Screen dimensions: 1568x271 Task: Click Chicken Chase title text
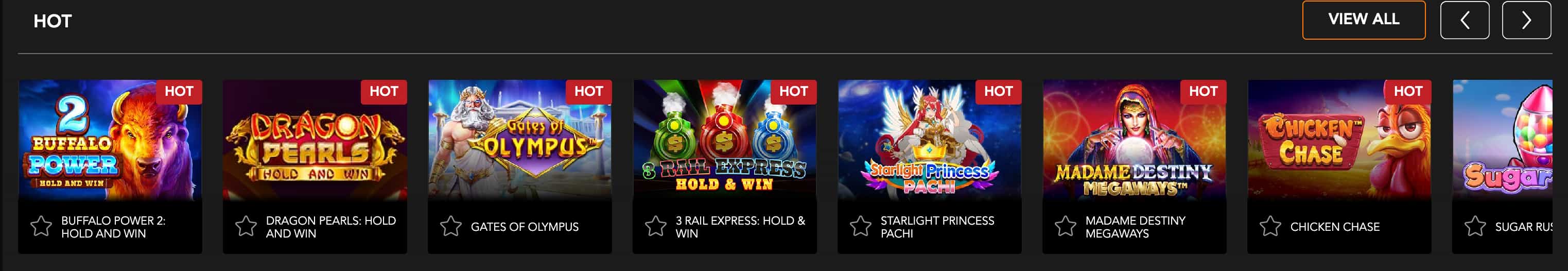(1335, 227)
